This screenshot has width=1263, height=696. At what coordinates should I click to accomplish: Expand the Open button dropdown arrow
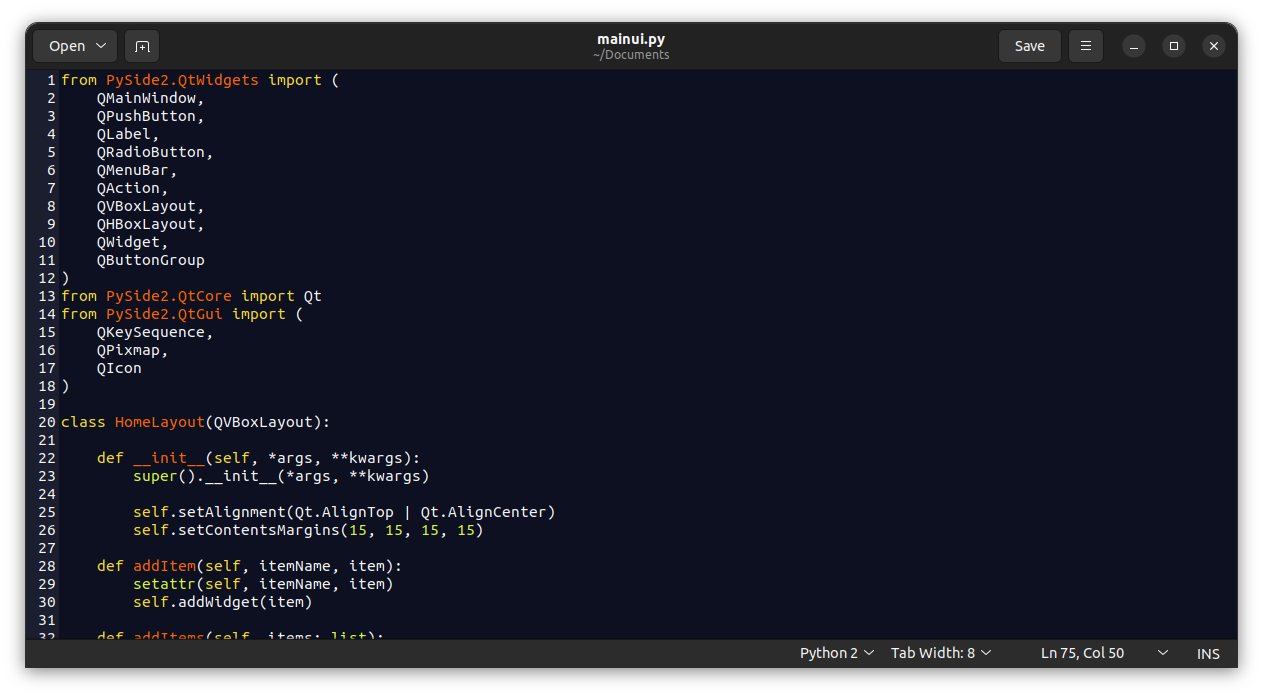point(101,46)
